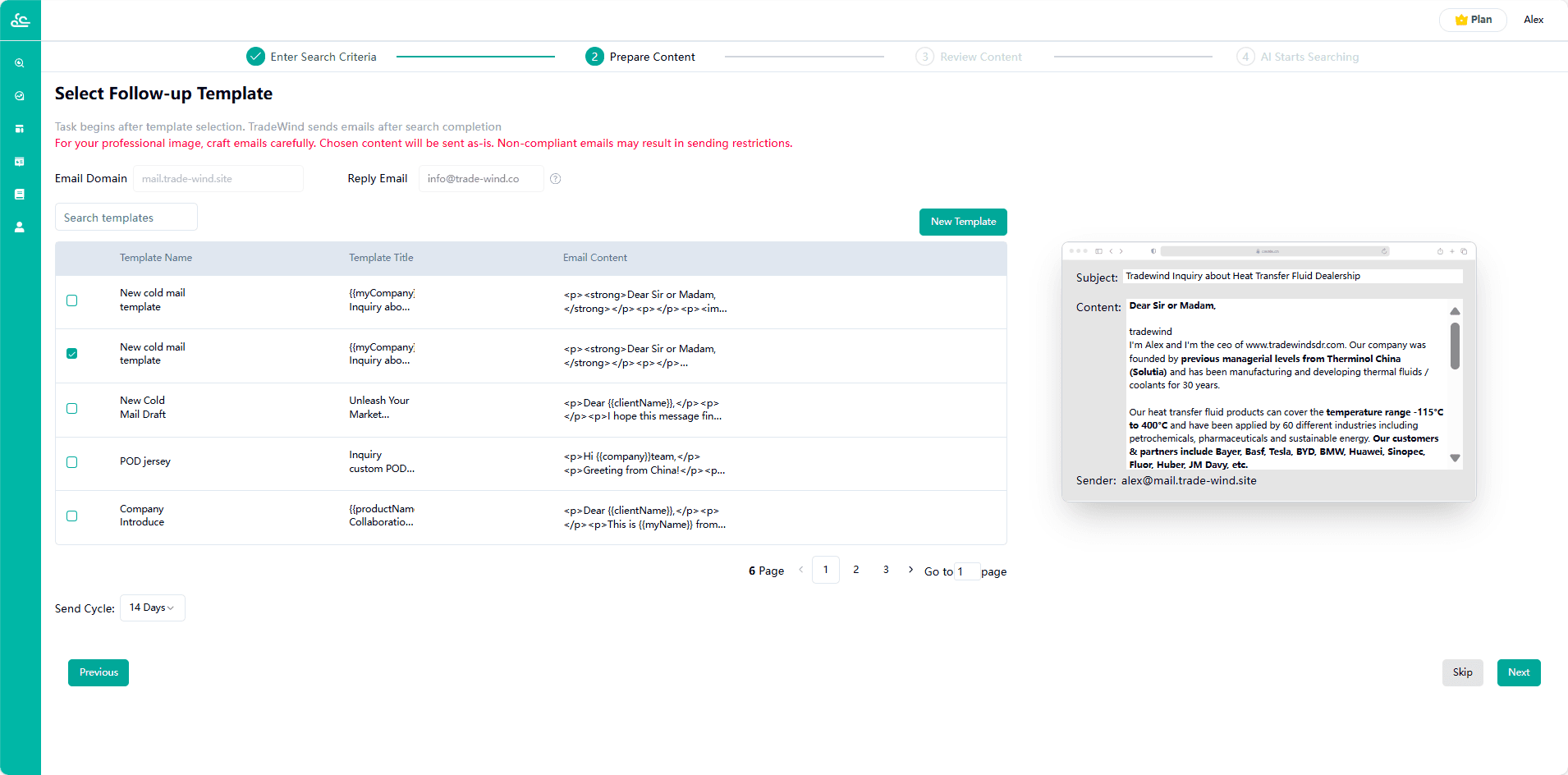Click the New Template button
This screenshot has height=775, width=1568.
[x=963, y=222]
